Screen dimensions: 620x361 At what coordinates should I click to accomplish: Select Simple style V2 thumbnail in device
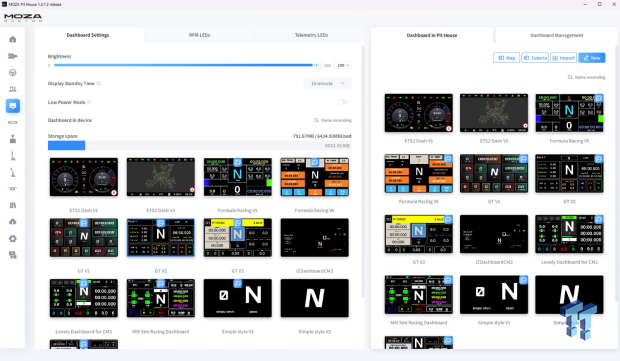[315, 298]
